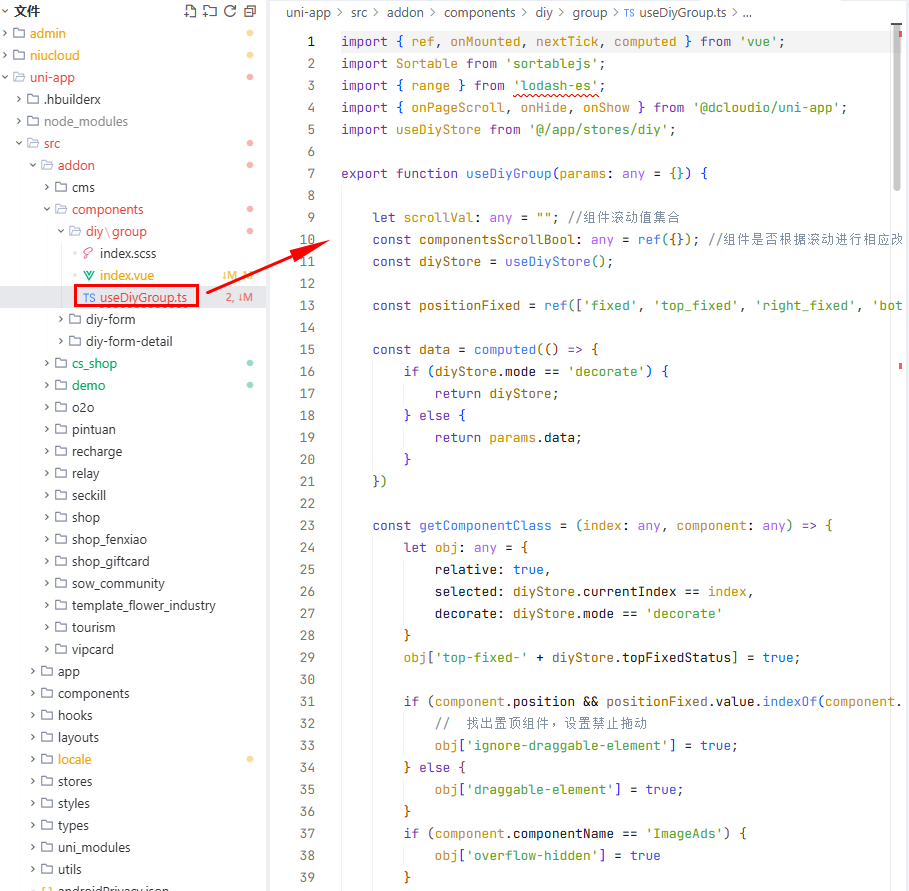Click the 'group' breadcrumb segment
This screenshot has height=891, width=909.
(x=589, y=13)
